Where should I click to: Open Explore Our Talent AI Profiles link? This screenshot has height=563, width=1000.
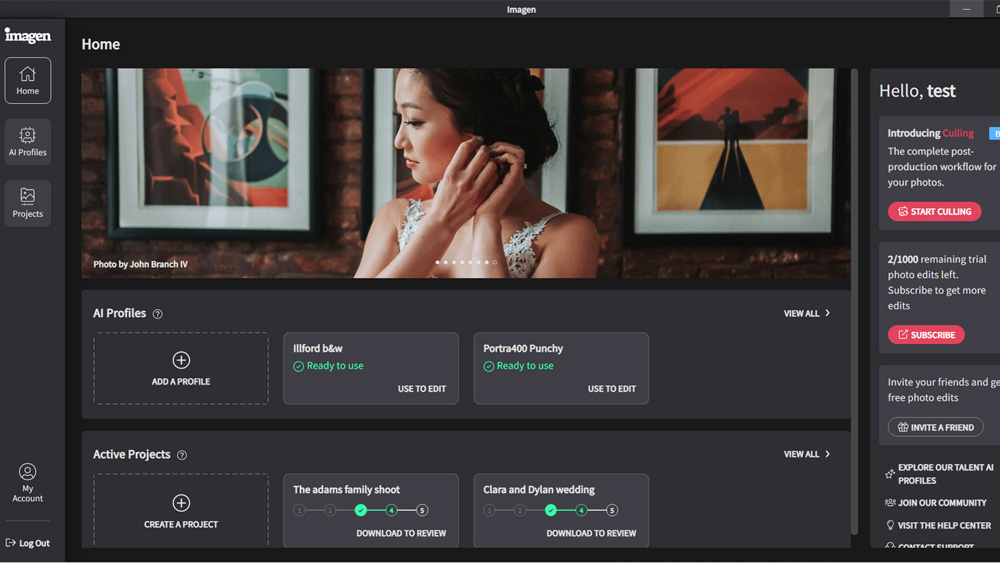[x=944, y=474]
